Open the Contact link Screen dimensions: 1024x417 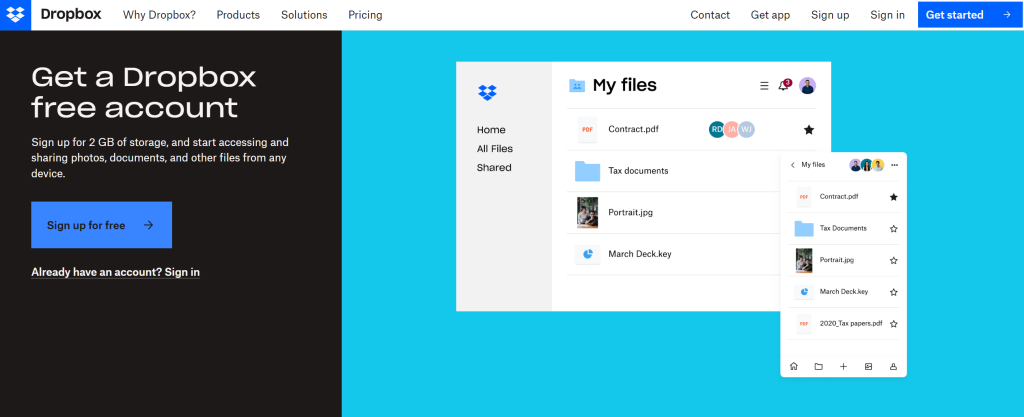[x=710, y=15]
